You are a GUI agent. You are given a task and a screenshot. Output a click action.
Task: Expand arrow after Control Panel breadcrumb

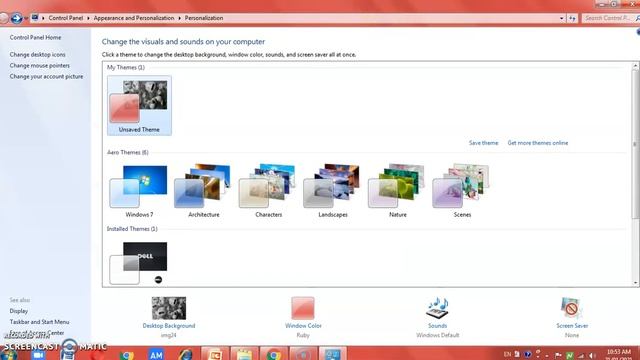pos(88,18)
